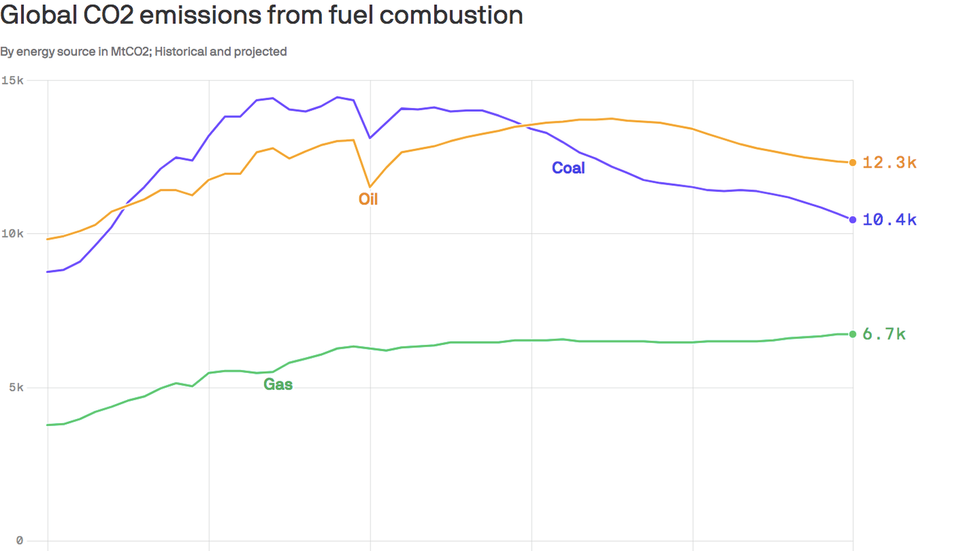Screen dimensions: 980x551
Task: Click the chart title about CO2 emissions
Action: coord(261,15)
